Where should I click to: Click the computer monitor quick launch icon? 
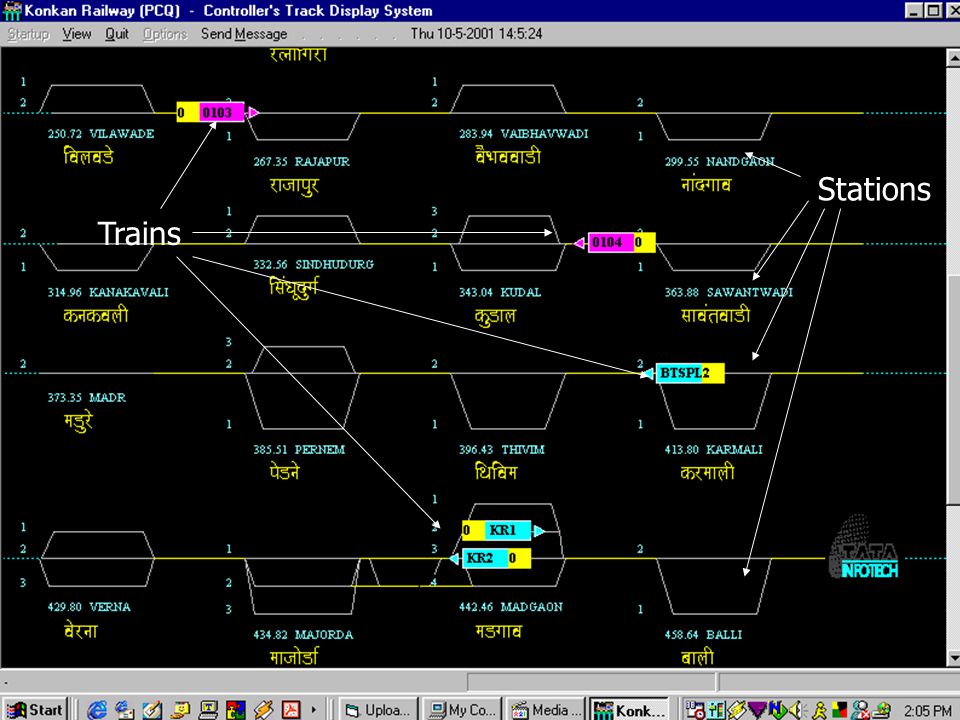pos(208,710)
